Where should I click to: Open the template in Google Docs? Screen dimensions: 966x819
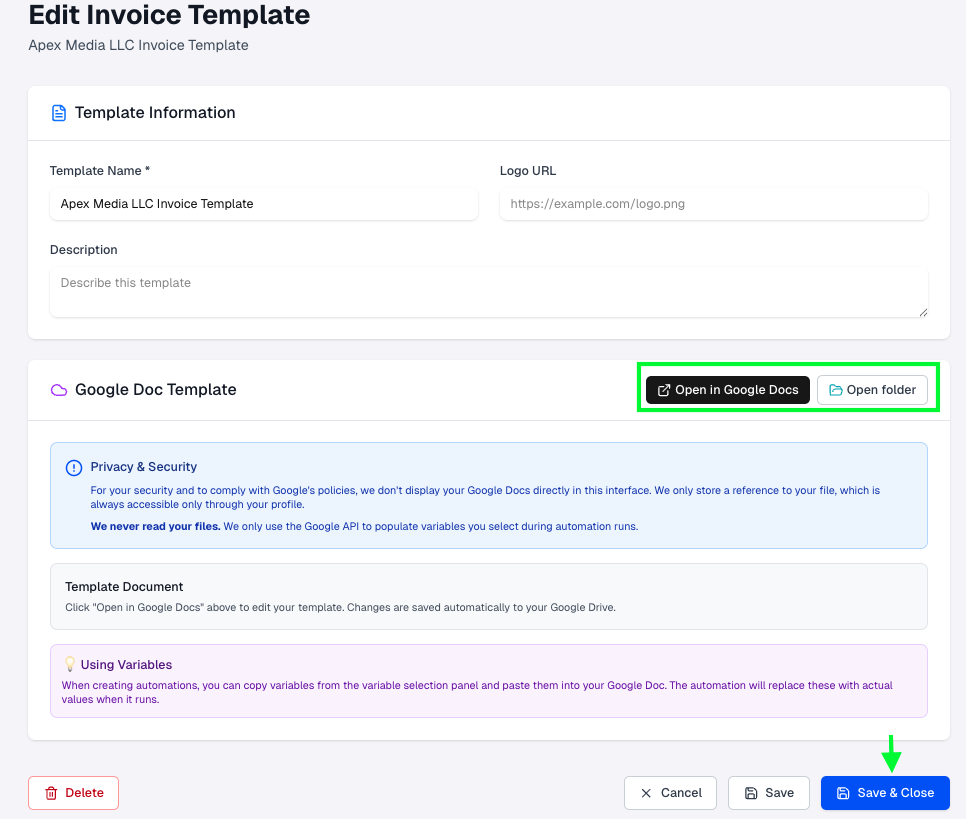pos(728,390)
